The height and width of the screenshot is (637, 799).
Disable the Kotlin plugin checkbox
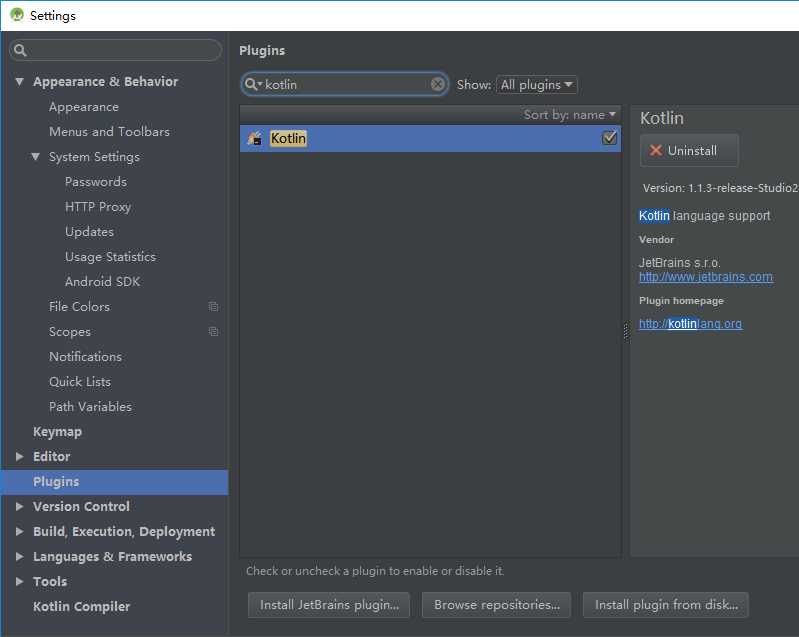pyautogui.click(x=609, y=138)
